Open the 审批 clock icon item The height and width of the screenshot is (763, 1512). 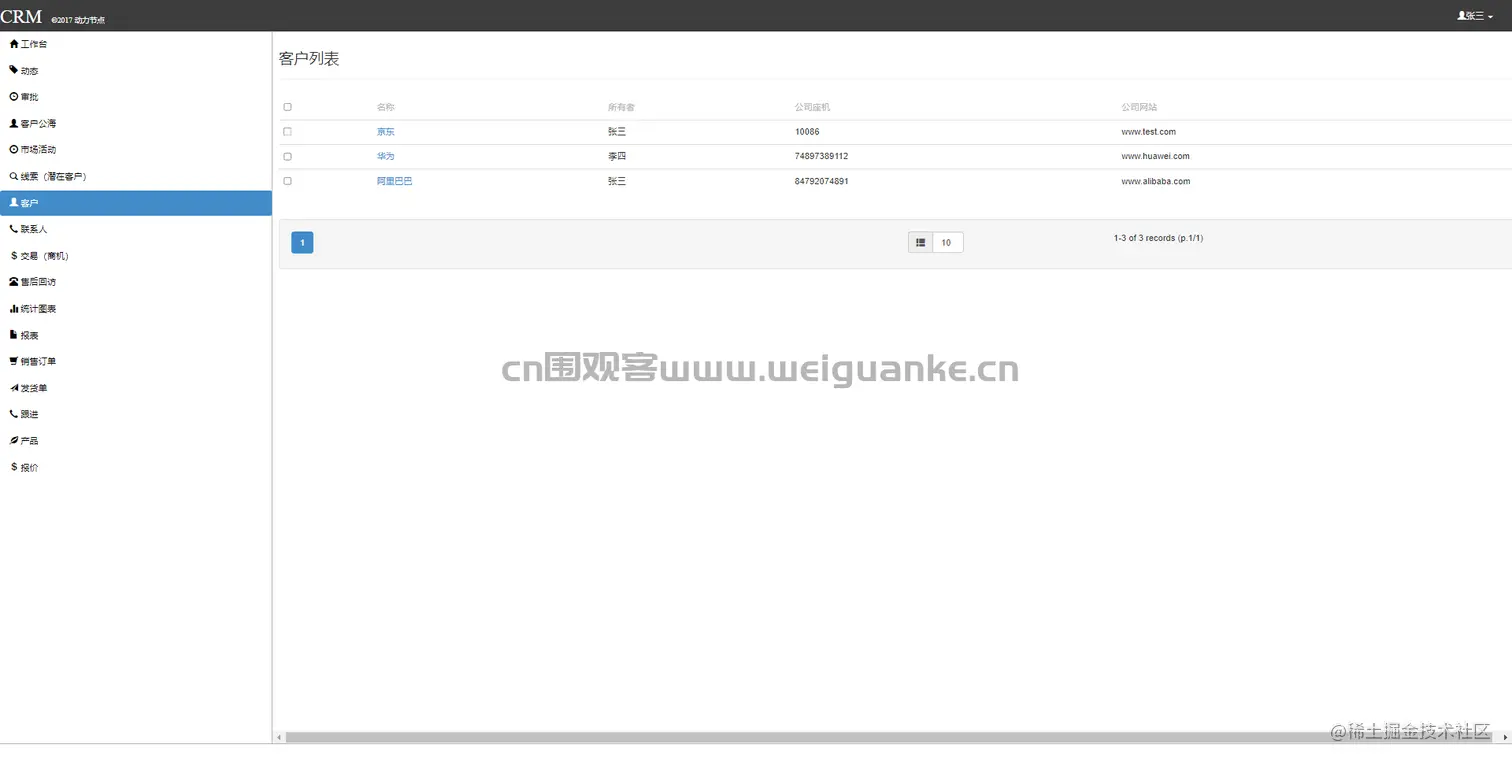point(24,97)
